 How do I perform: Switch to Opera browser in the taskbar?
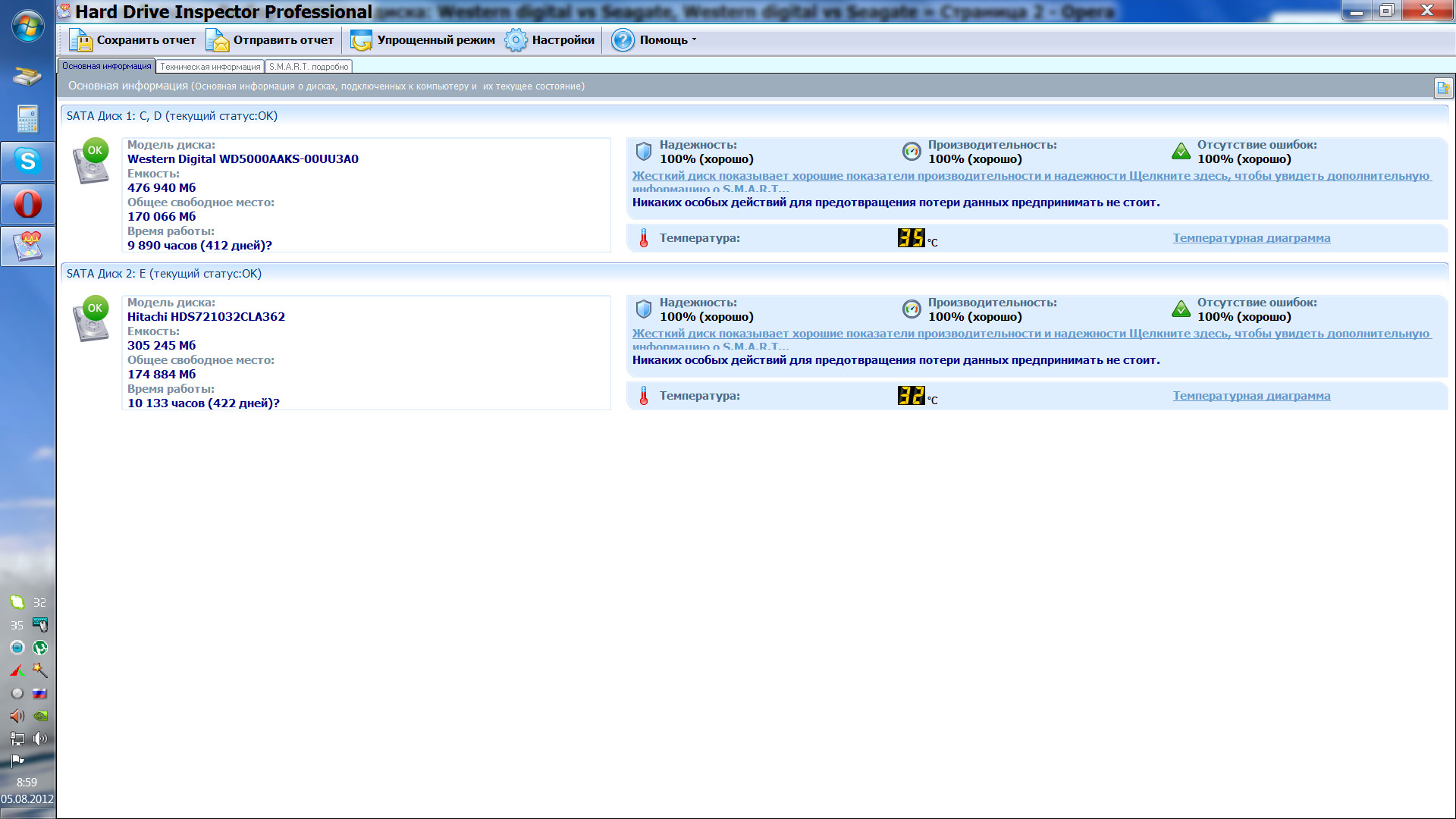[x=27, y=203]
